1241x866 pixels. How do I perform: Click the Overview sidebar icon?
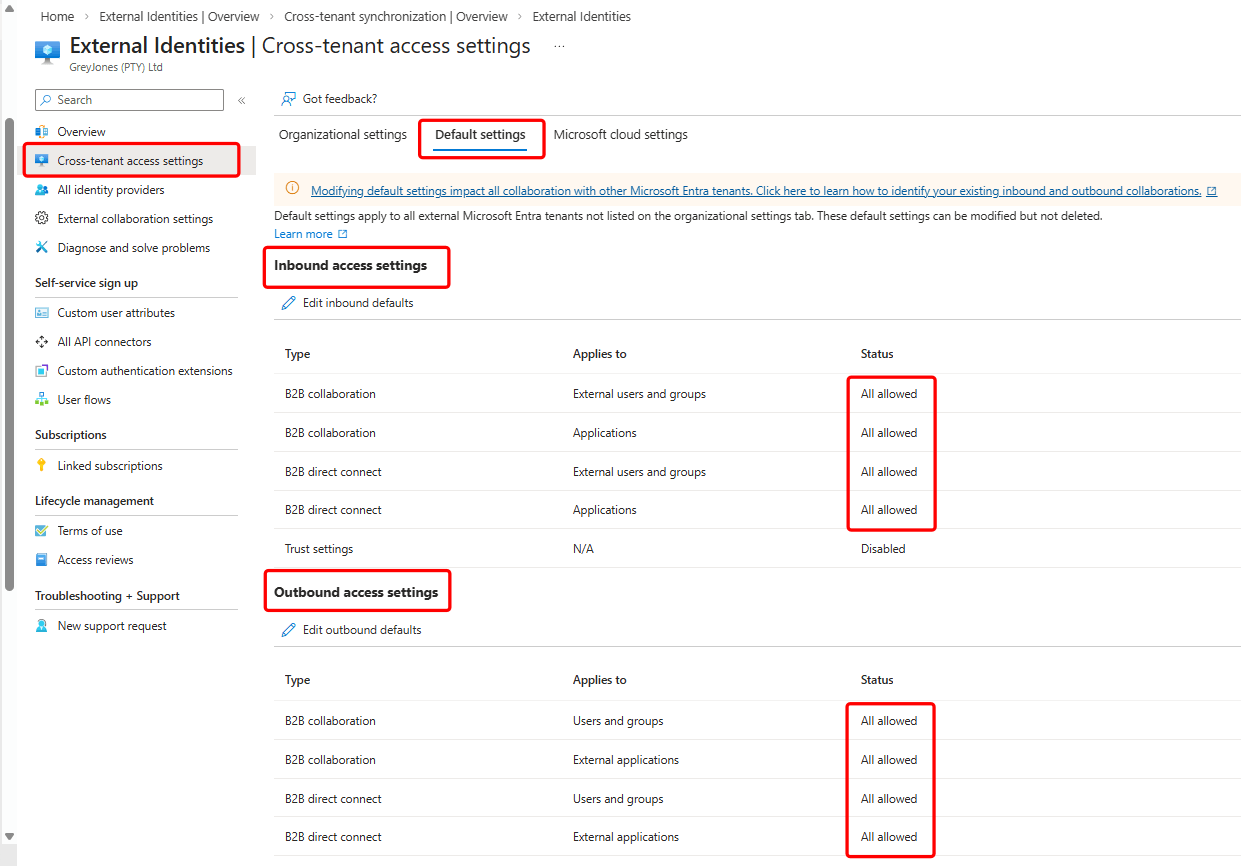click(42, 132)
